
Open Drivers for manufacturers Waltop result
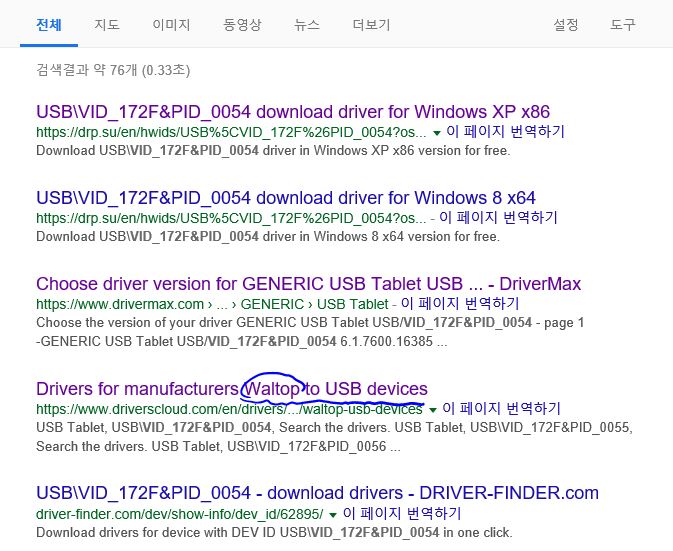click(x=232, y=389)
